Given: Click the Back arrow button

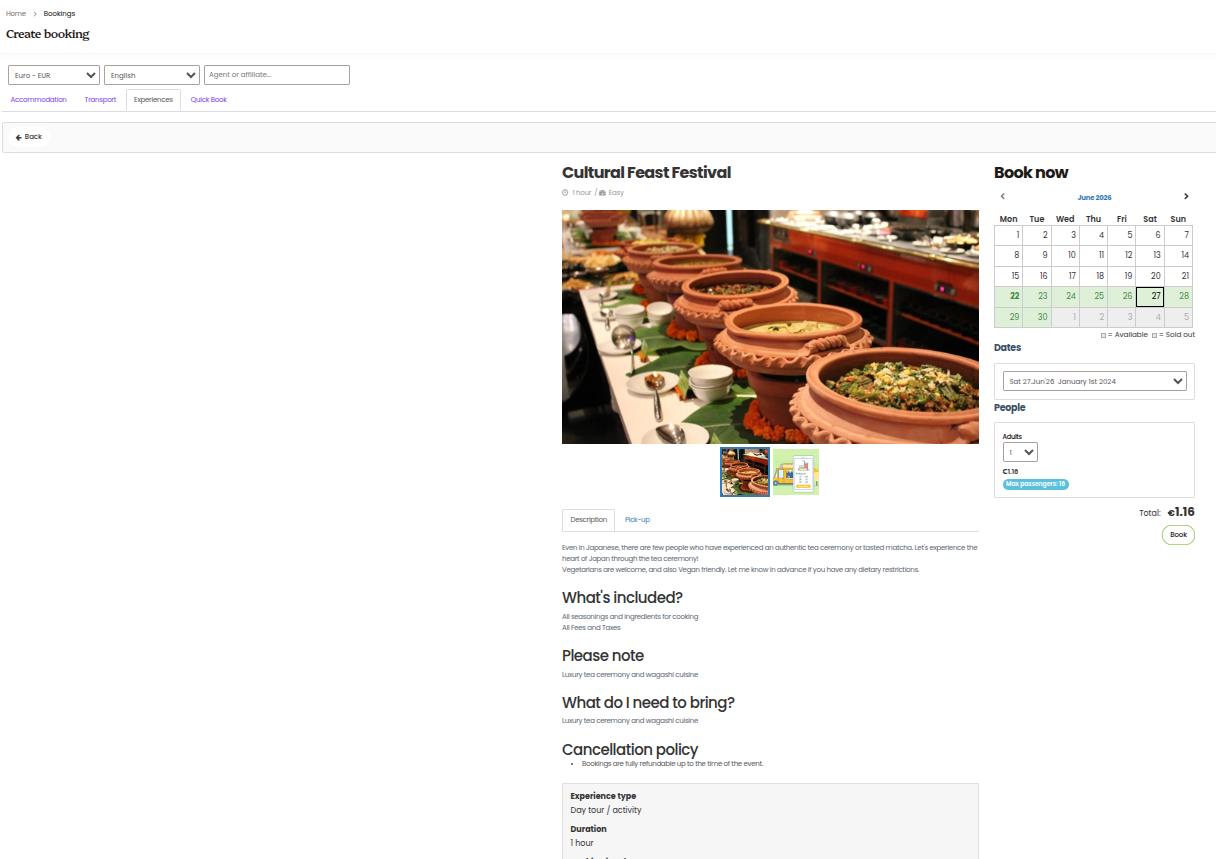Looking at the screenshot, I should (x=29, y=137).
